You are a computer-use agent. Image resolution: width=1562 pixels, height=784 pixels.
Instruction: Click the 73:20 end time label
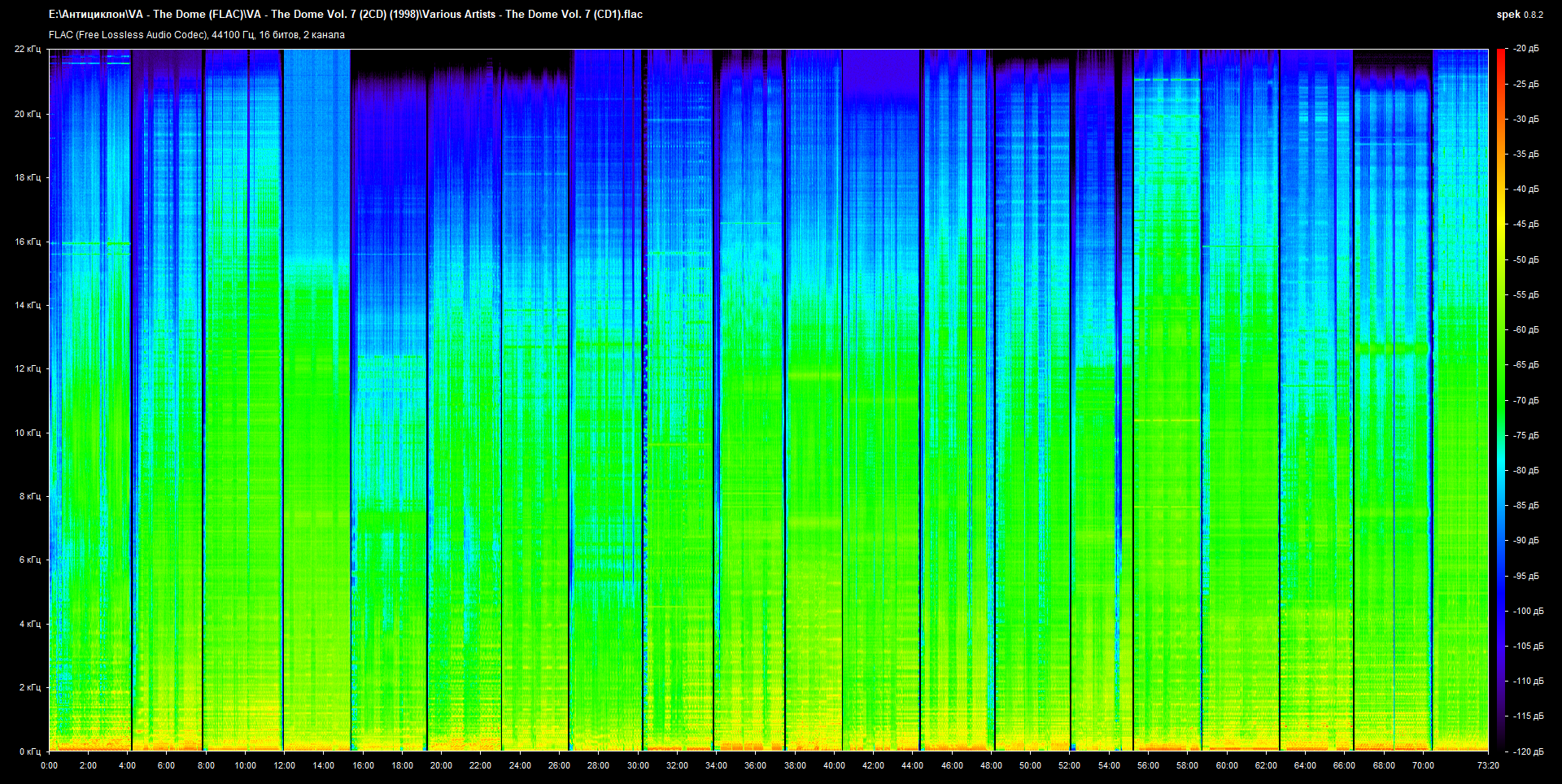[1488, 765]
